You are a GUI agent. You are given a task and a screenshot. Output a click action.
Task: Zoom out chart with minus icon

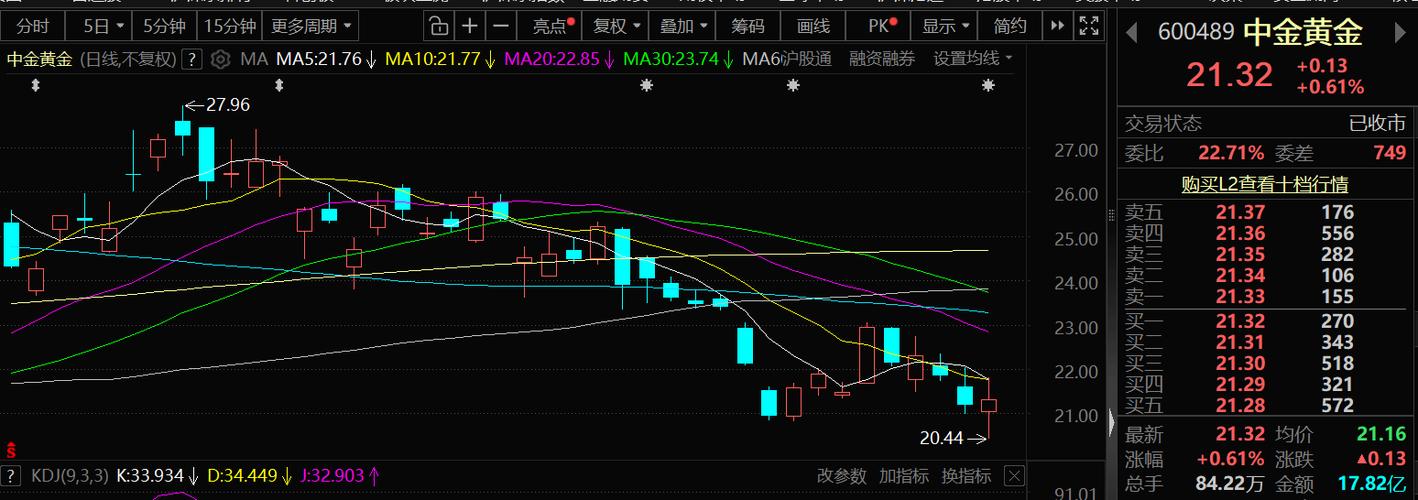pyautogui.click(x=502, y=26)
